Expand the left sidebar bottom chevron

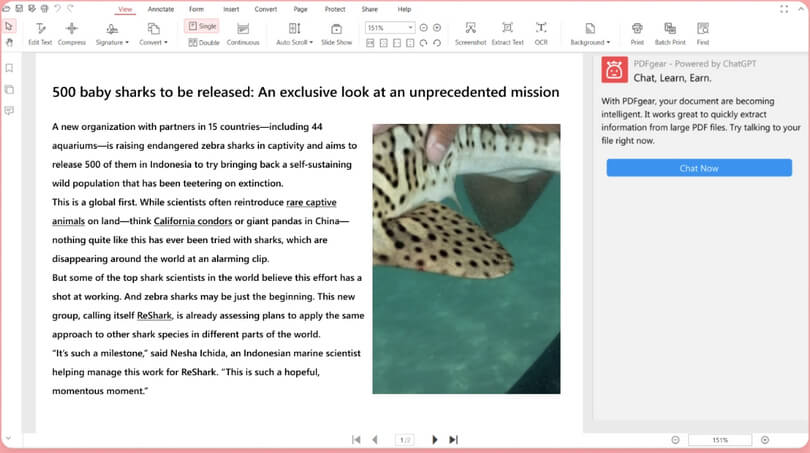point(8,439)
